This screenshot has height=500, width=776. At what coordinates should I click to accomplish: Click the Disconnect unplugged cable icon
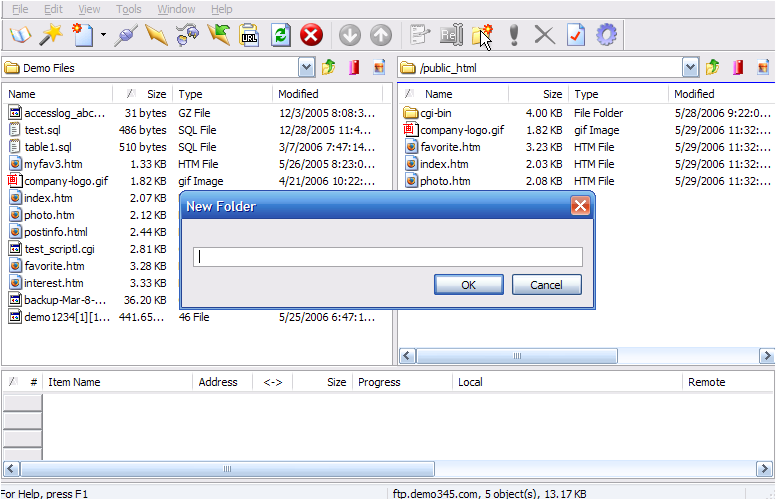pyautogui.click(x=188, y=35)
